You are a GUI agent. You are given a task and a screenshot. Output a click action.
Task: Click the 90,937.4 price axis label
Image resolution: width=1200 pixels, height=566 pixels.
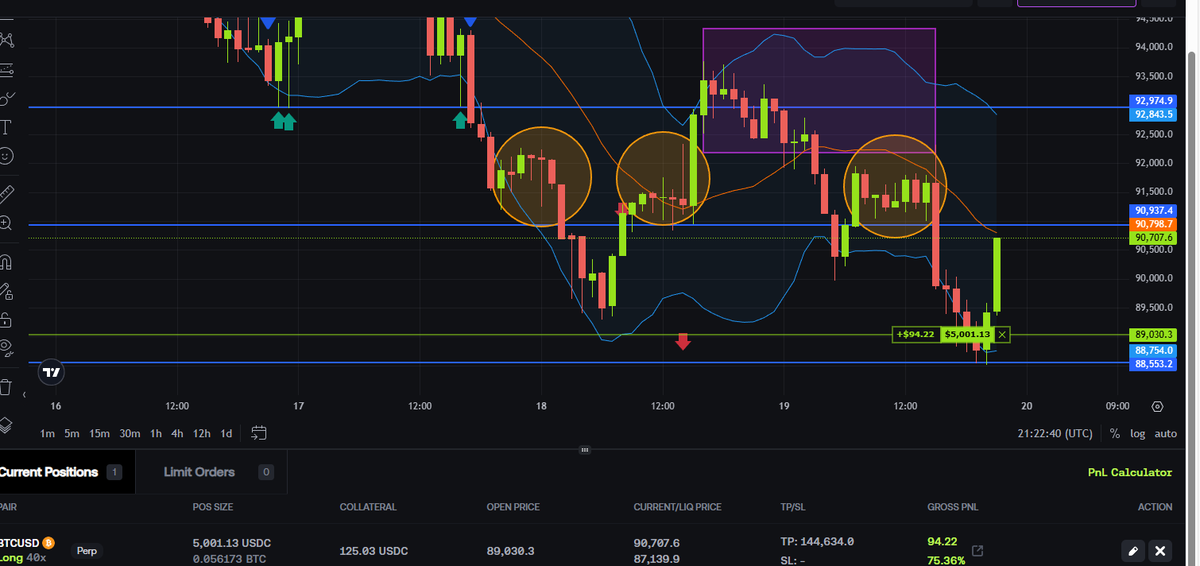click(1154, 210)
